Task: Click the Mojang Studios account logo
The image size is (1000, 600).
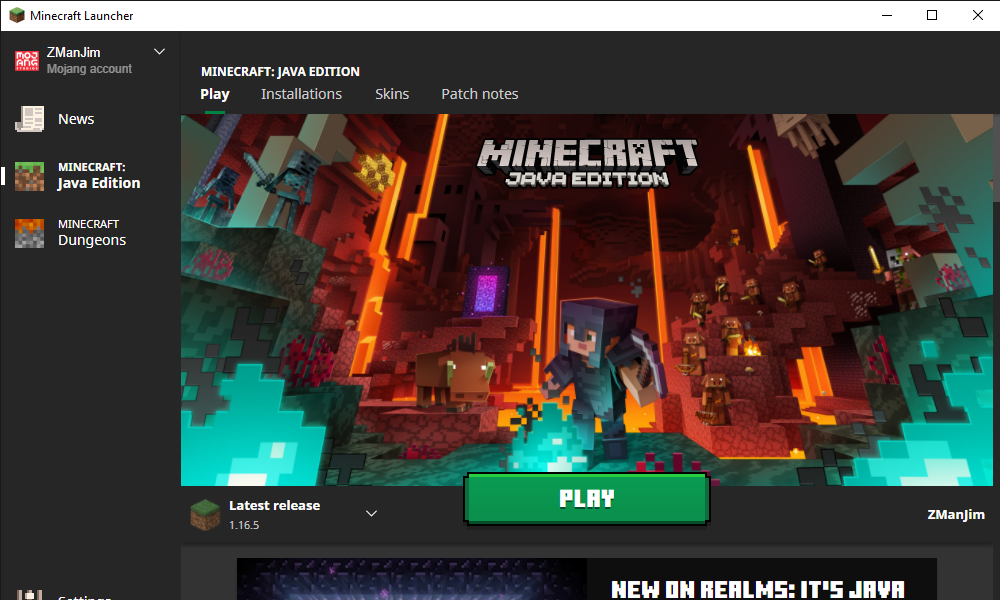Action: [28, 61]
